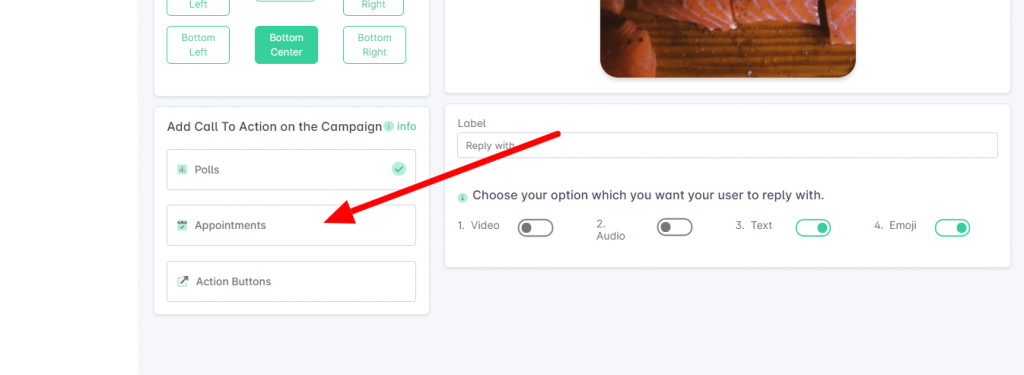Click the info icon beside Call To Action heading
This screenshot has width=1024, height=375.
point(389,126)
